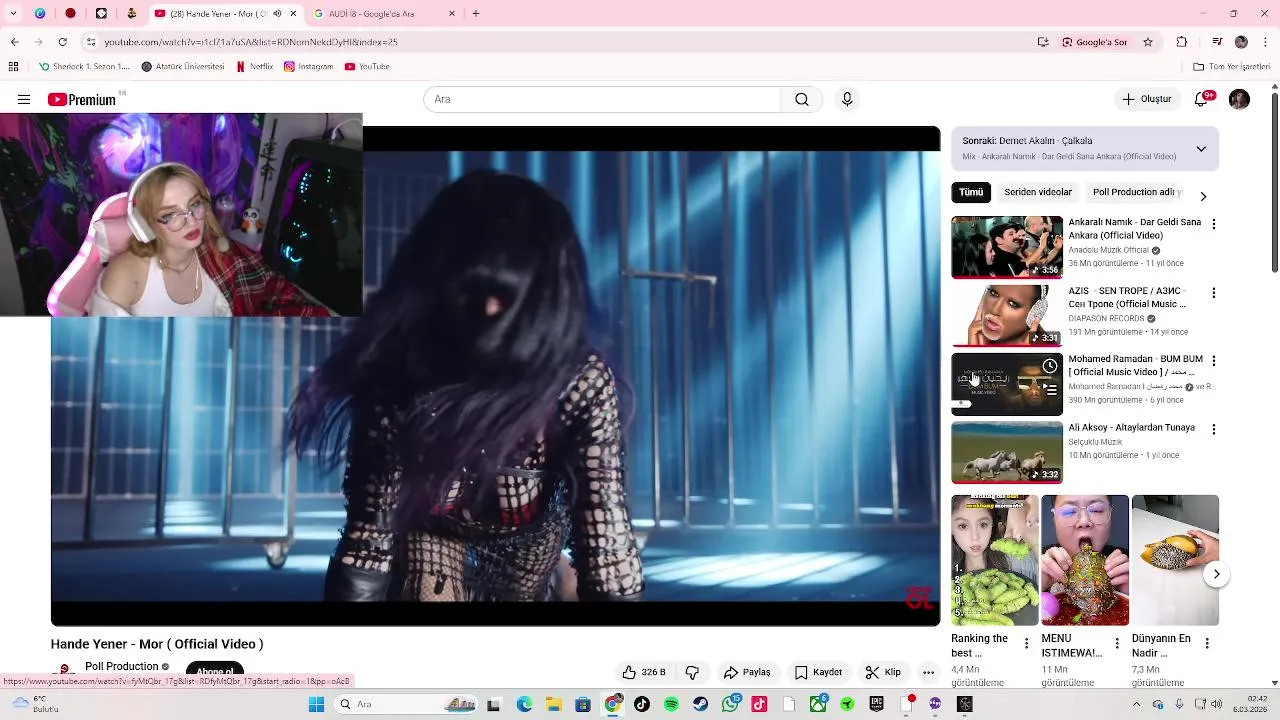Open options for Ali Aksoy video
1280x720 pixels.
click(x=1214, y=429)
